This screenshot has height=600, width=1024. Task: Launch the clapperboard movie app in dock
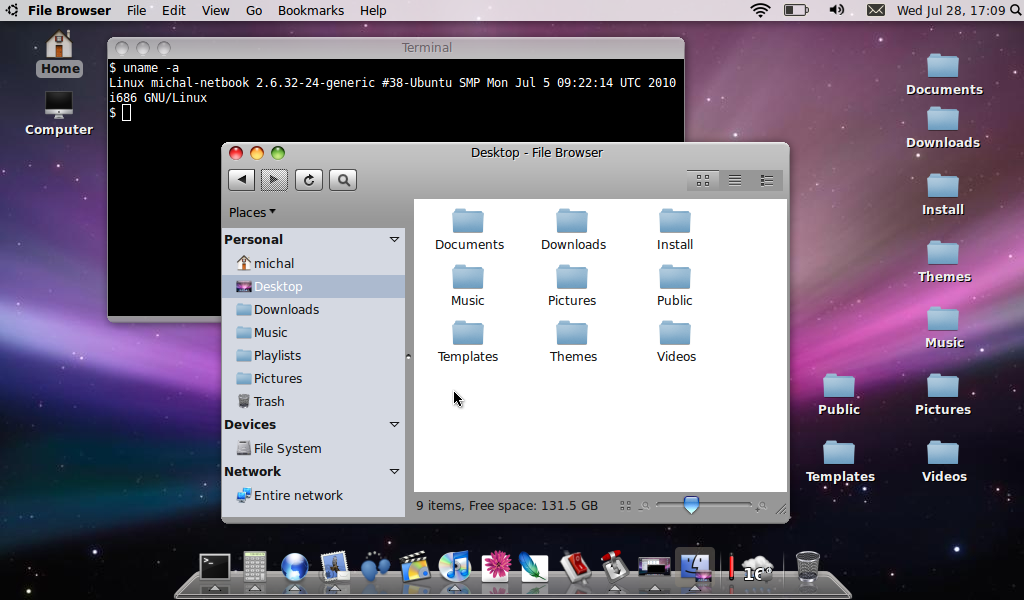coord(415,567)
